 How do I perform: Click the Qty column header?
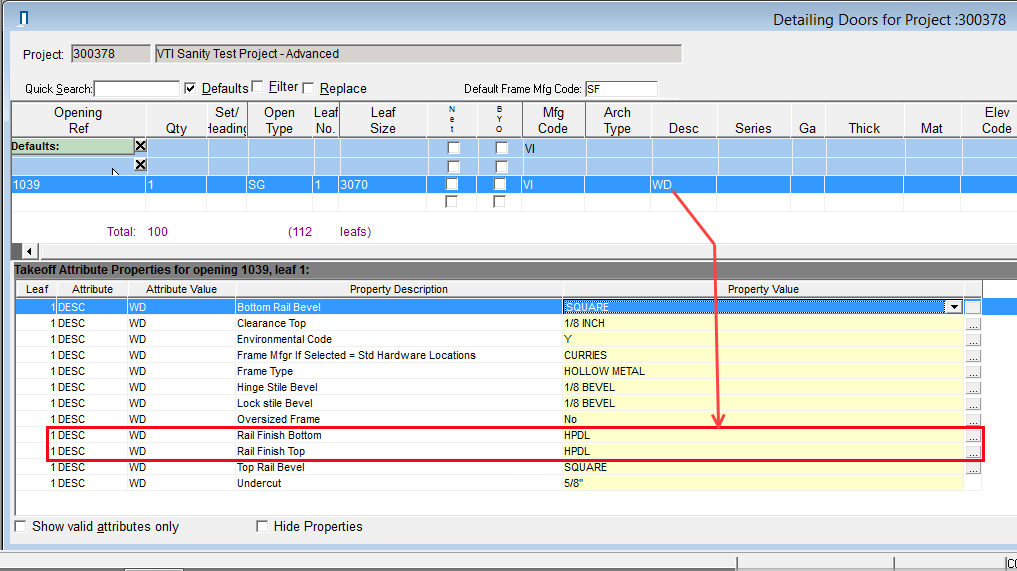click(176, 120)
